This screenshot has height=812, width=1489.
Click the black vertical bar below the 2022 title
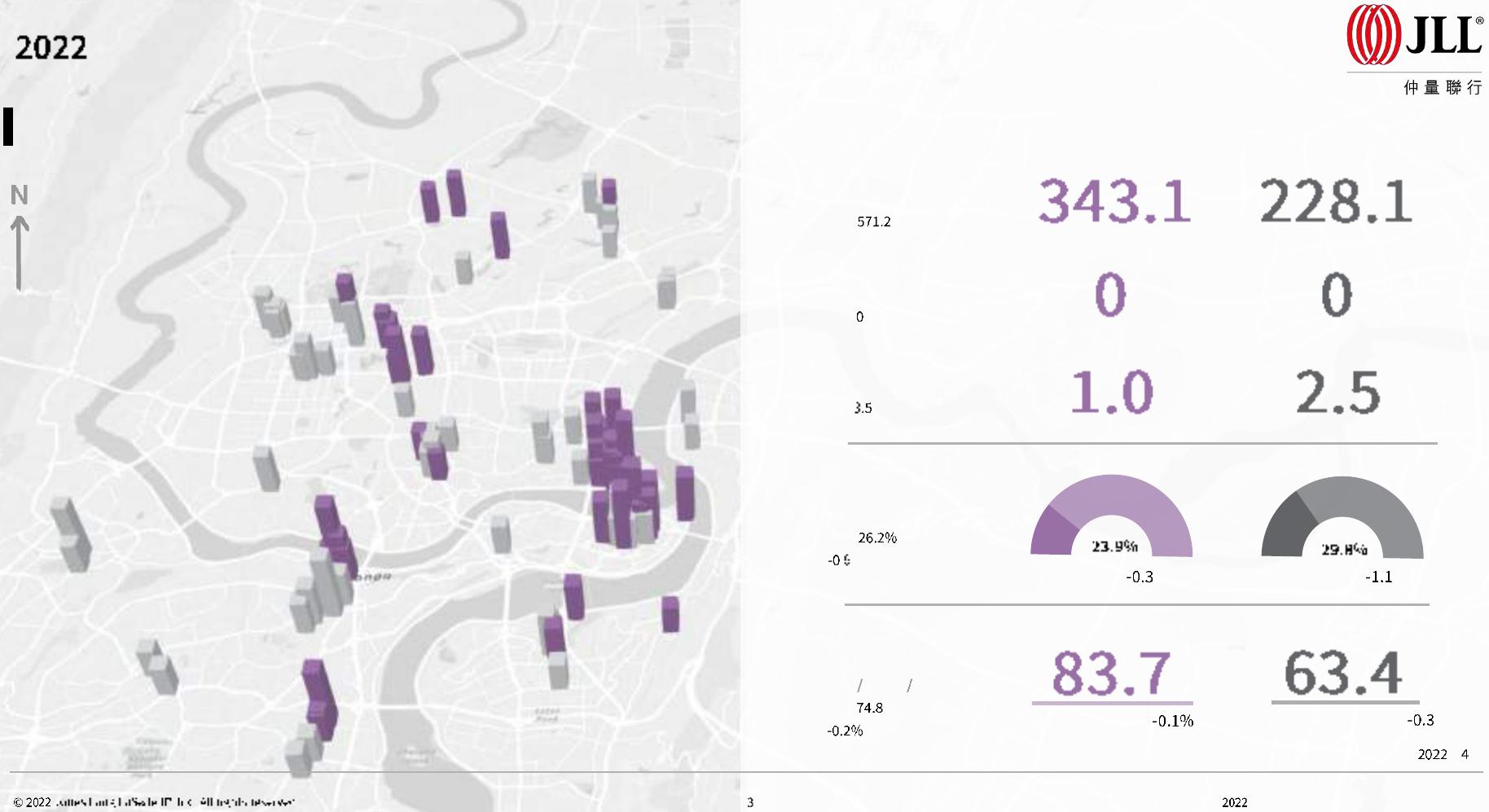click(x=8, y=126)
